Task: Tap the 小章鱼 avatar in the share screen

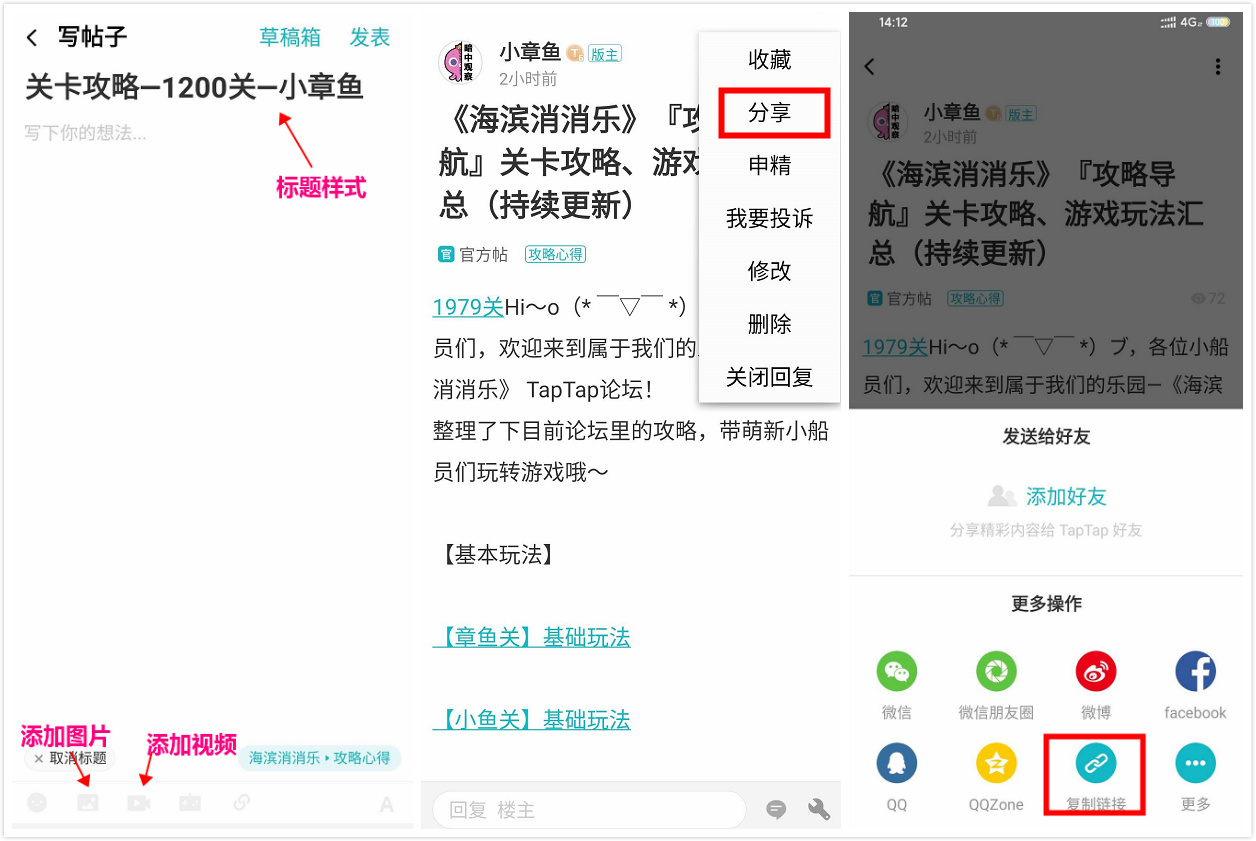Action: pyautogui.click(x=888, y=121)
